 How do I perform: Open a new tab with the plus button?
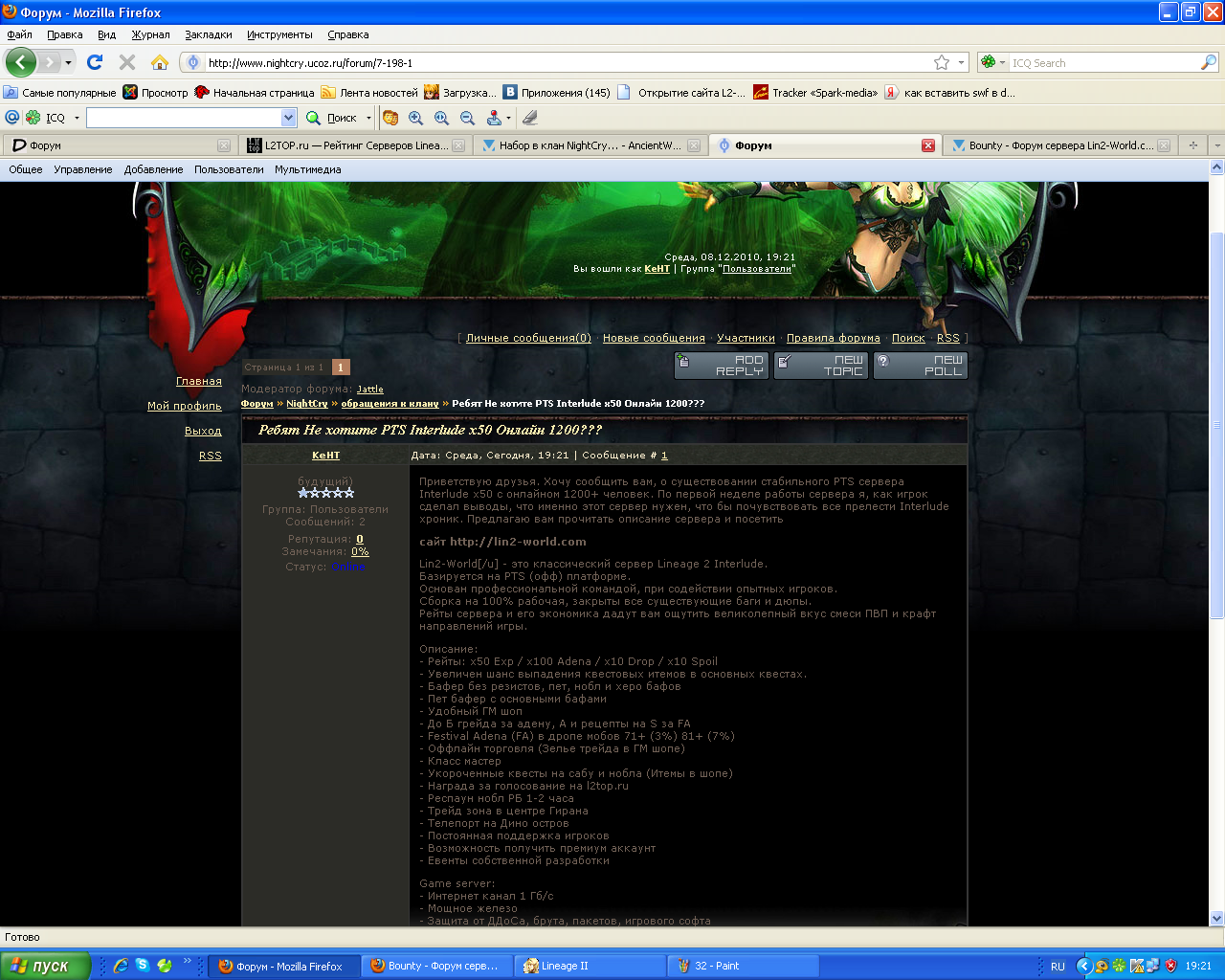1192,145
